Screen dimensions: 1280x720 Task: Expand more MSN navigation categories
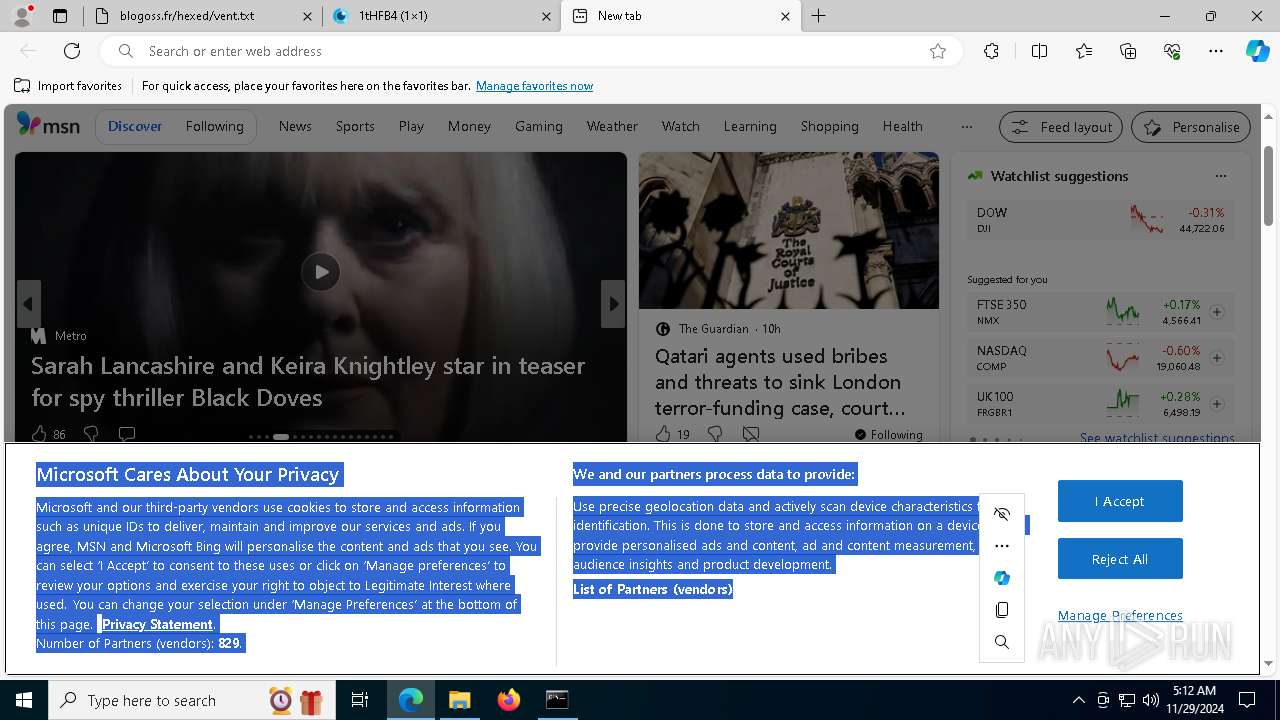click(966, 127)
